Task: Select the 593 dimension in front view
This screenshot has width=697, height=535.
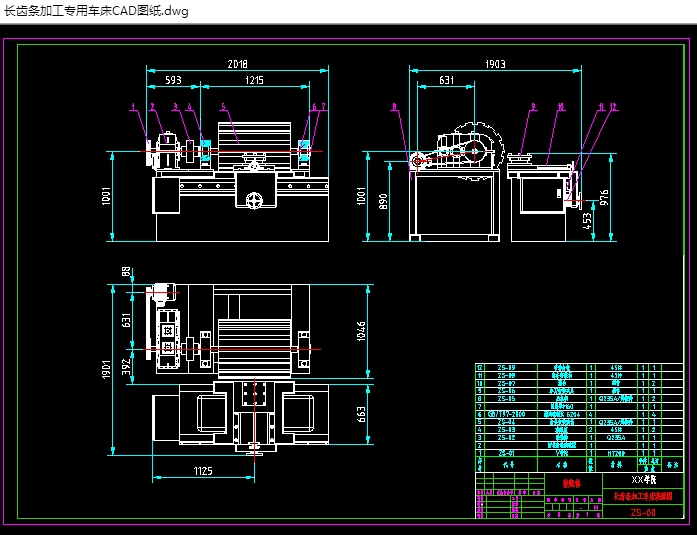Action: (x=173, y=80)
